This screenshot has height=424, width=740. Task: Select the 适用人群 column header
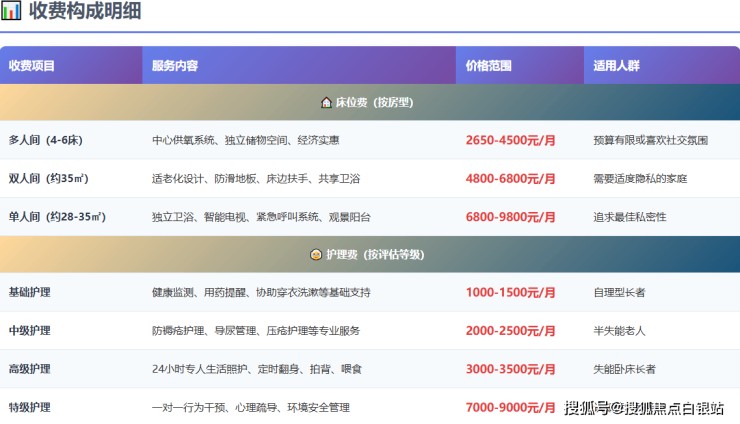616,66
